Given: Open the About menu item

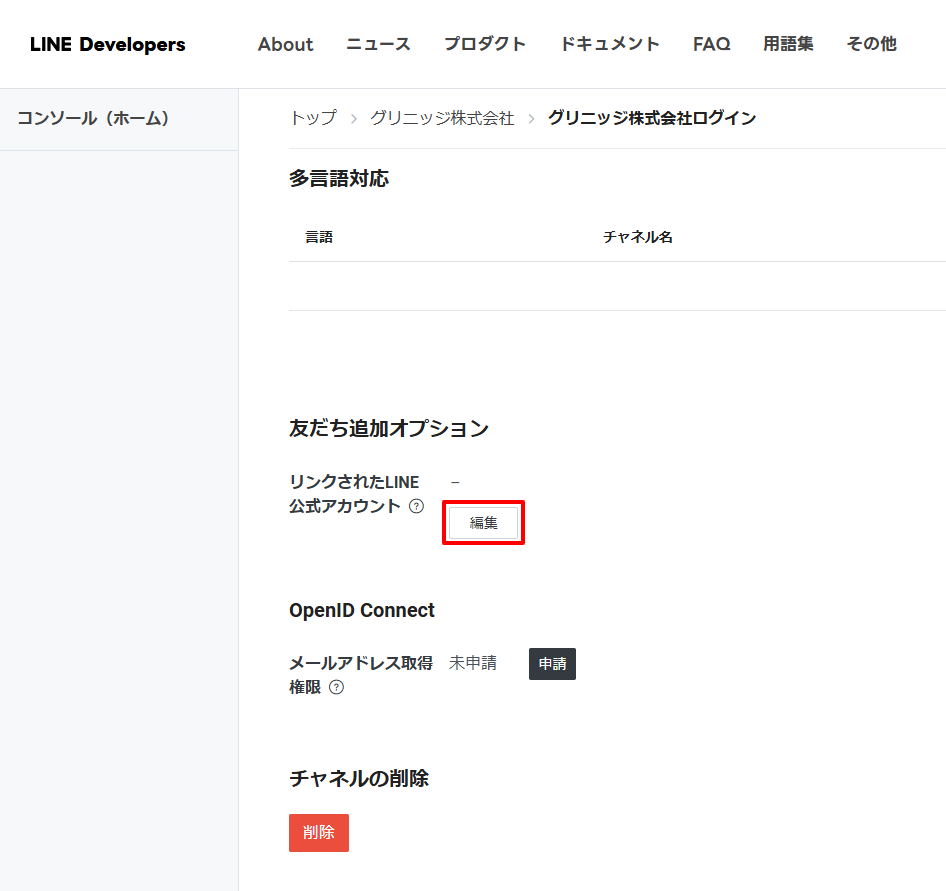Looking at the screenshot, I should pyautogui.click(x=285, y=44).
